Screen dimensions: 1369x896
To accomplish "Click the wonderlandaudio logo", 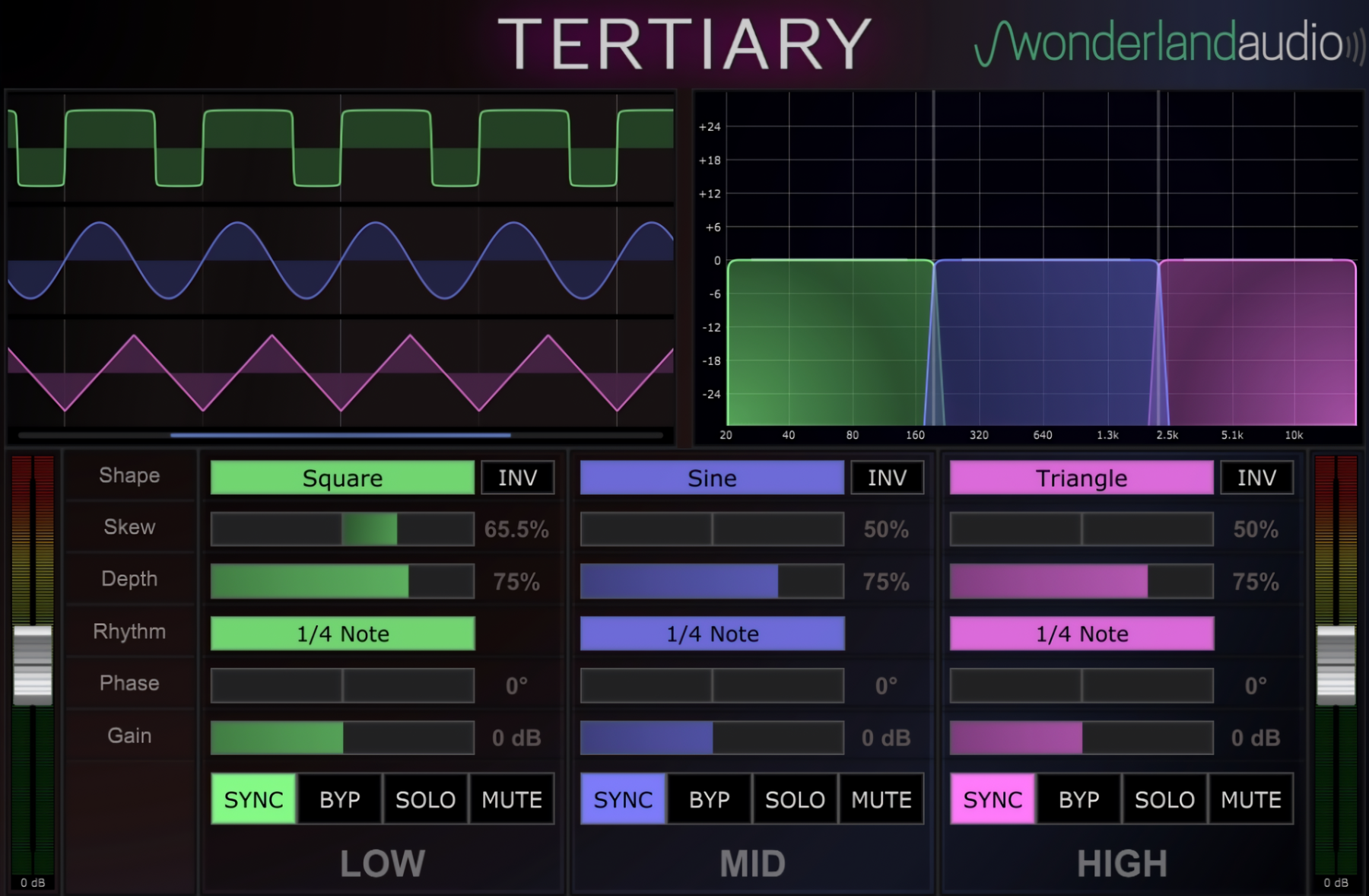I will [1169, 43].
